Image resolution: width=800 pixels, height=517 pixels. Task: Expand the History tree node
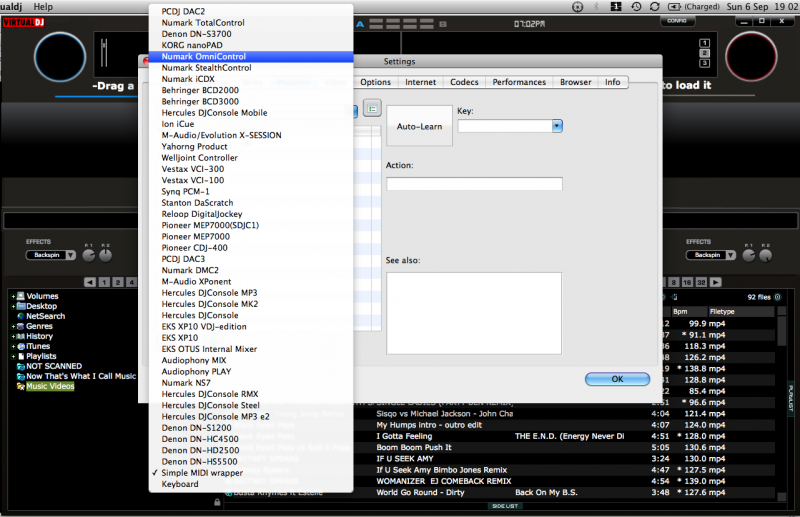pos(13,336)
